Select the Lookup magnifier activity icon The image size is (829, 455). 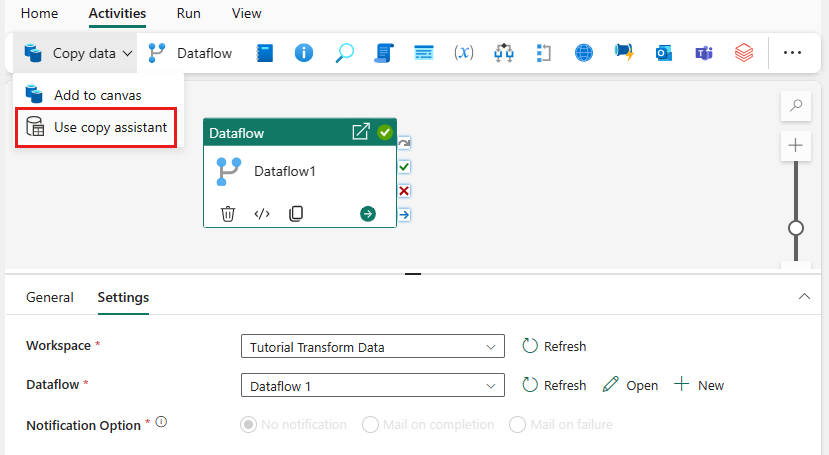pos(344,53)
